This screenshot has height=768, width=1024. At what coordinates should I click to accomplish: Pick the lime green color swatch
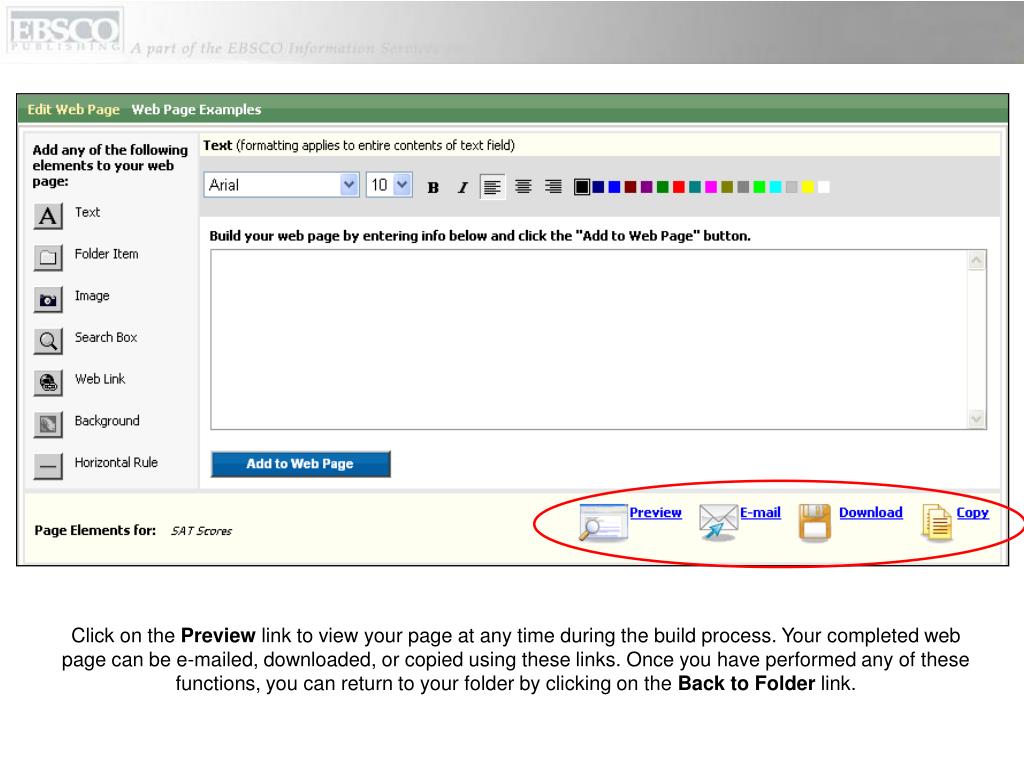point(760,187)
